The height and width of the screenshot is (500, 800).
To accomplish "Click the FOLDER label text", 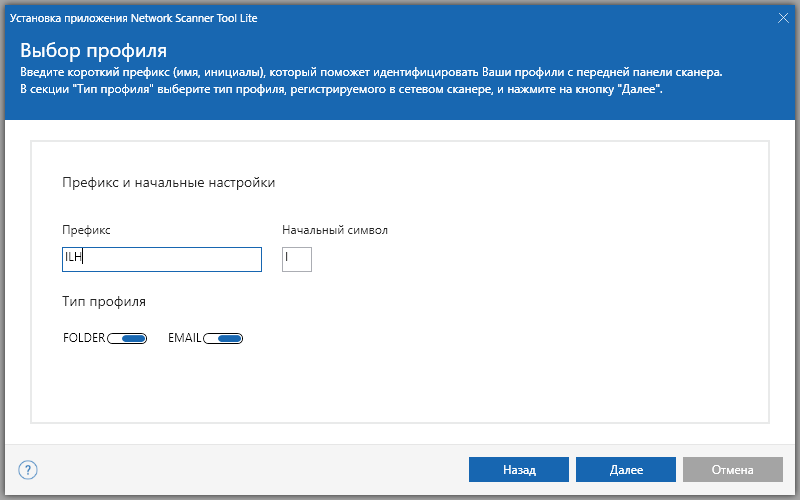I will tap(83, 338).
